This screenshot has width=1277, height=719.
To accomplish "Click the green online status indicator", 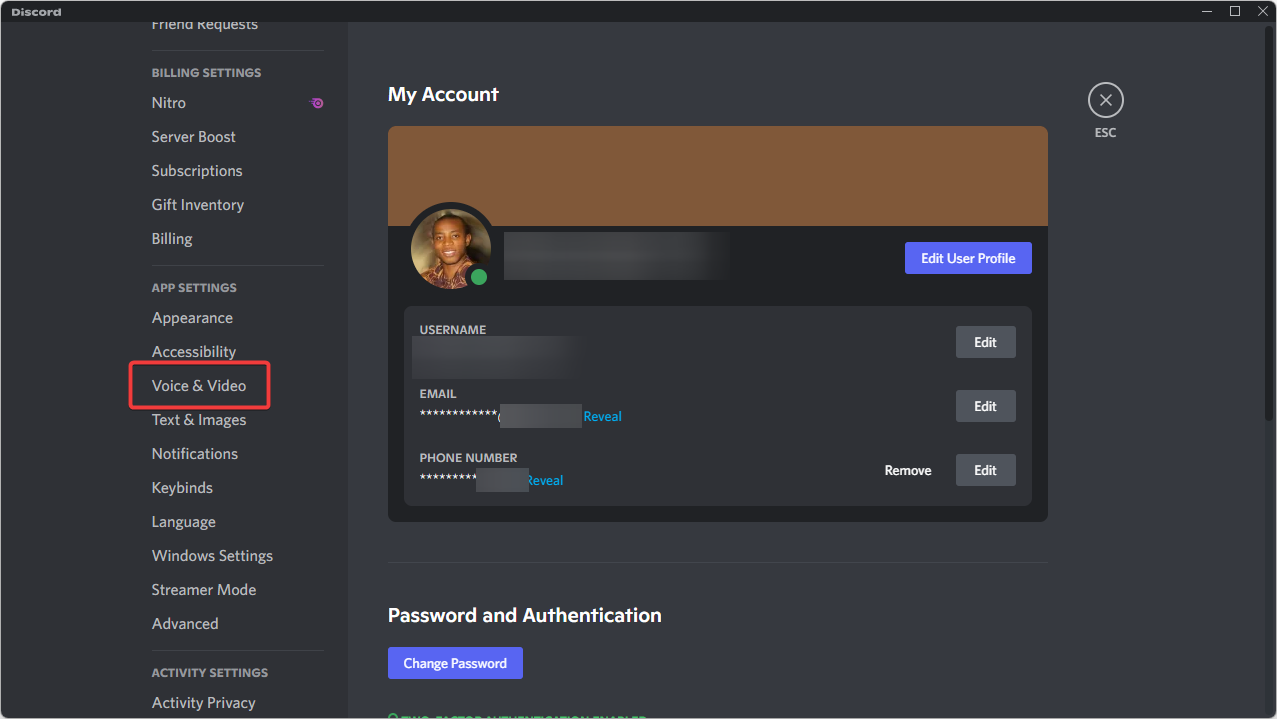I will click(x=479, y=277).
